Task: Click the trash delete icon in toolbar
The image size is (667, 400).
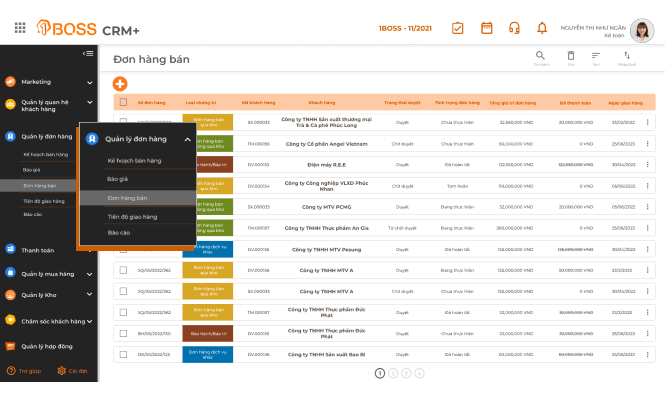Action: click(x=571, y=57)
